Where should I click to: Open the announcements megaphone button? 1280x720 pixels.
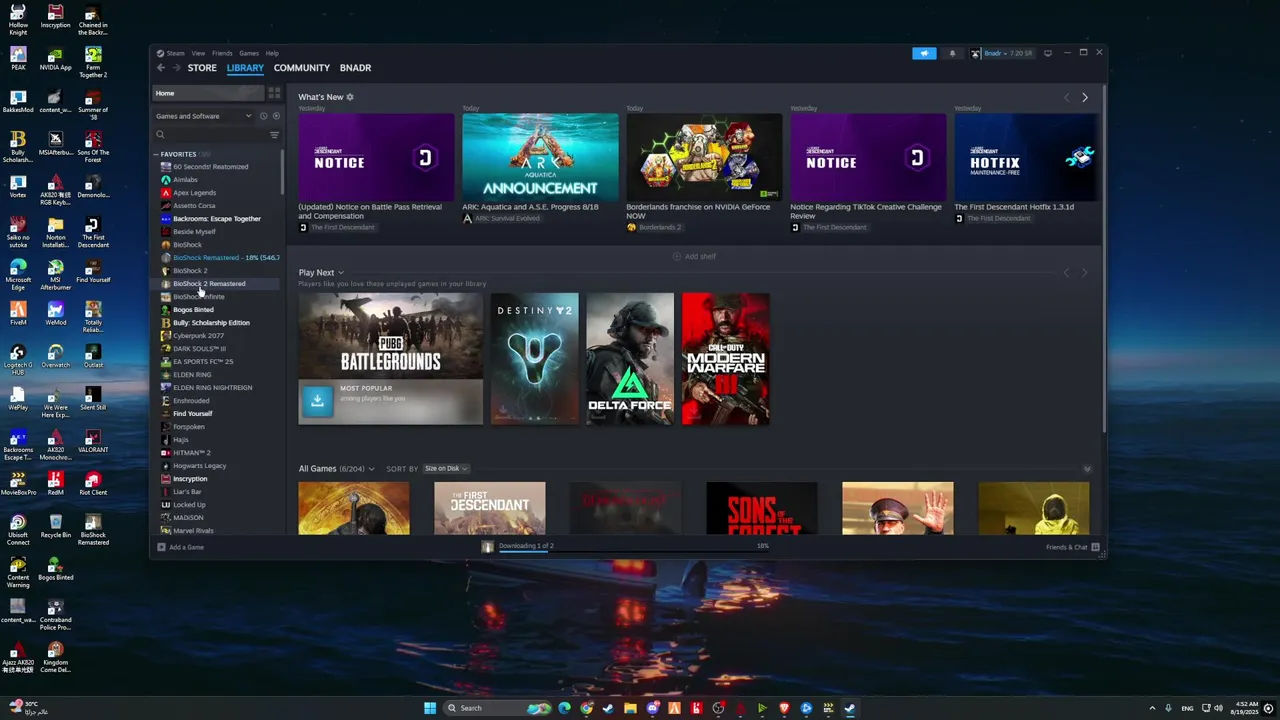[x=924, y=53]
